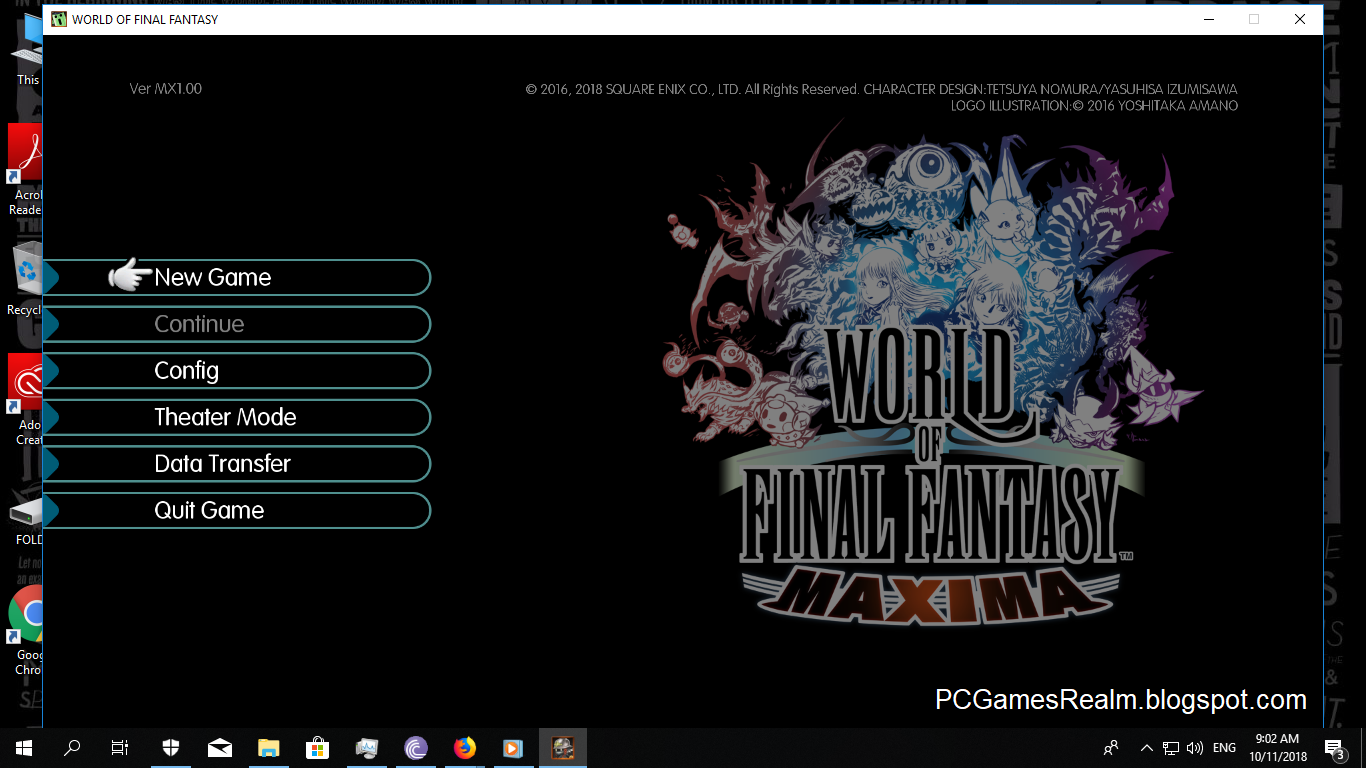
Task: Select the greyed-out Continue menu entry
Action: click(237, 324)
